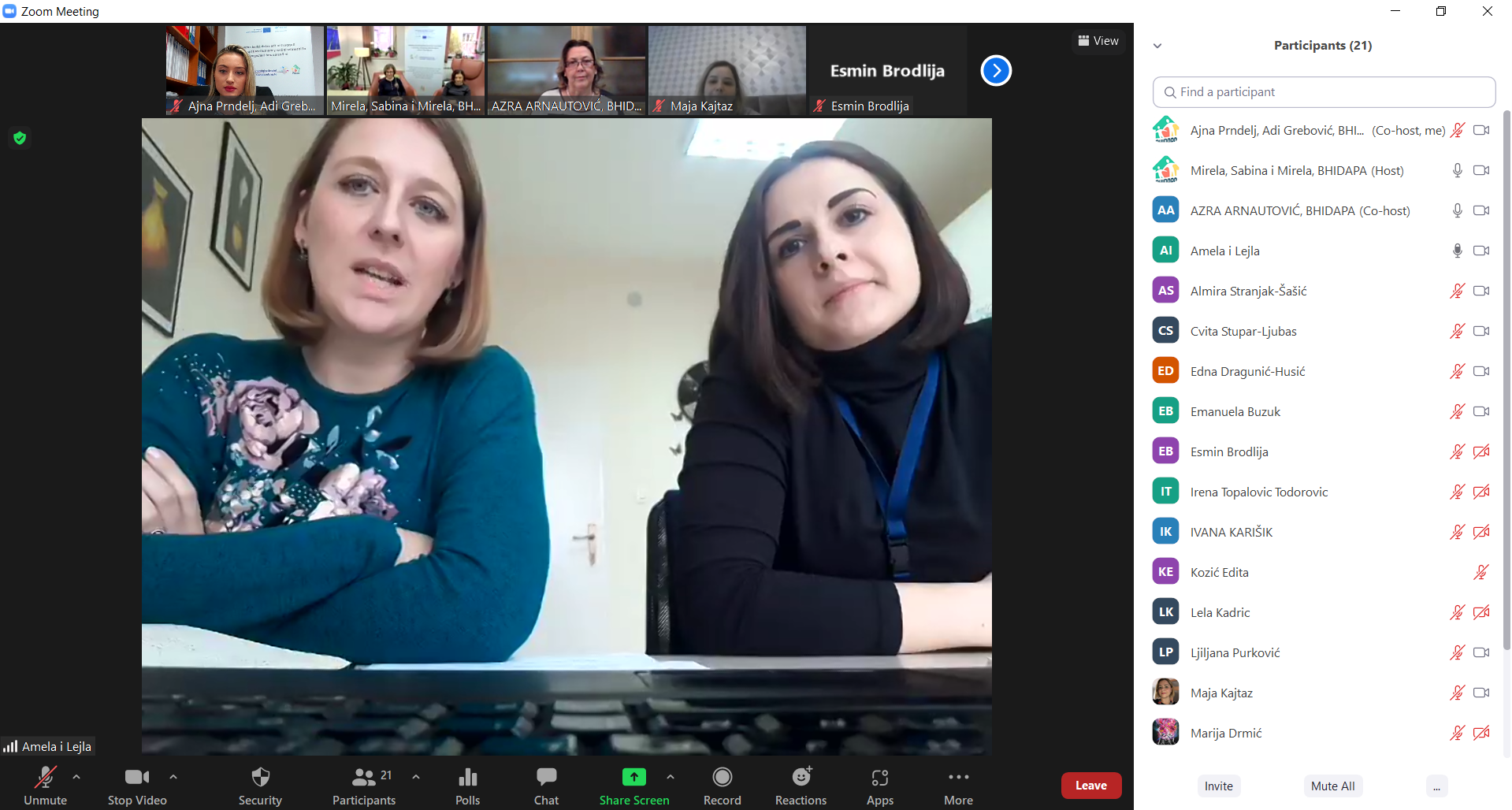The width and height of the screenshot is (1512, 810).
Task: Click the Find a participant search field
Action: 1324,92
